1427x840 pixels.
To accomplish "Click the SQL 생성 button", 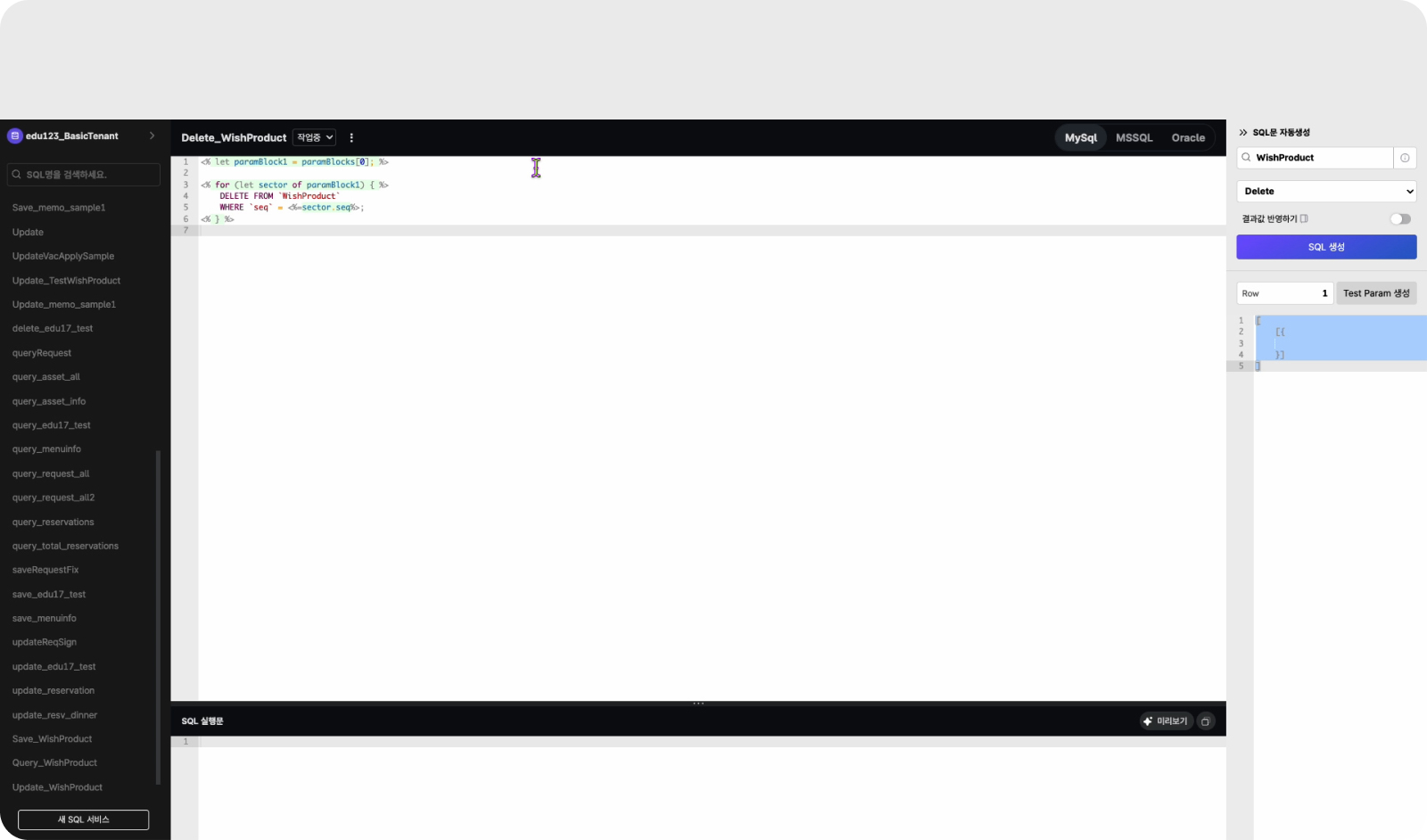I will tap(1326, 247).
